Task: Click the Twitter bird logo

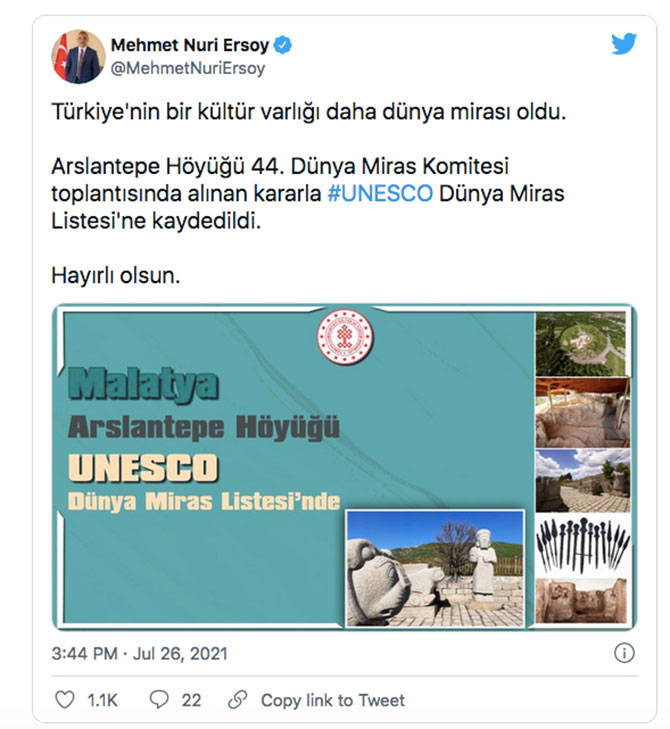Action: (x=624, y=44)
